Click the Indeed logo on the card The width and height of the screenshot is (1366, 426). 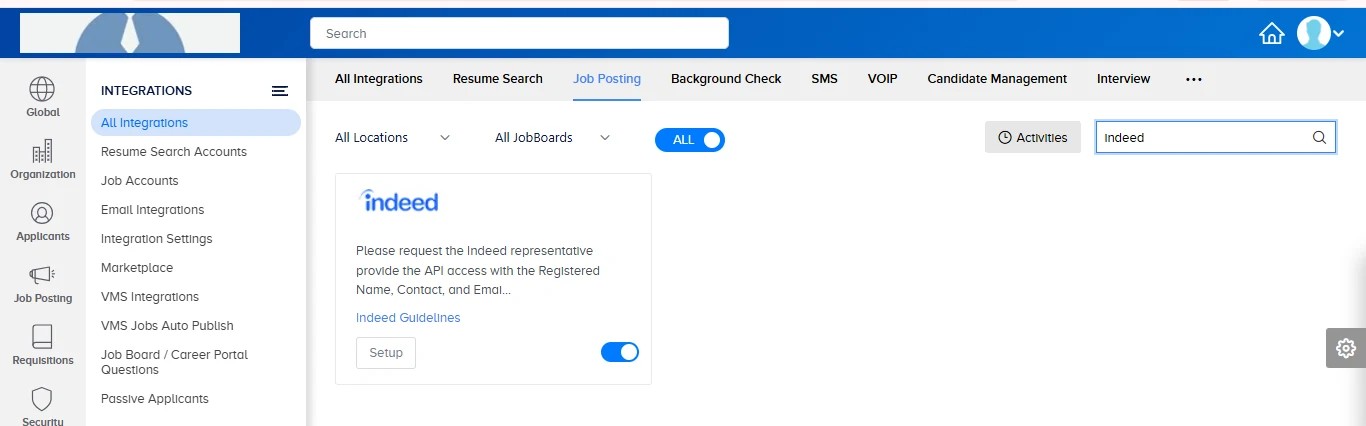(399, 200)
